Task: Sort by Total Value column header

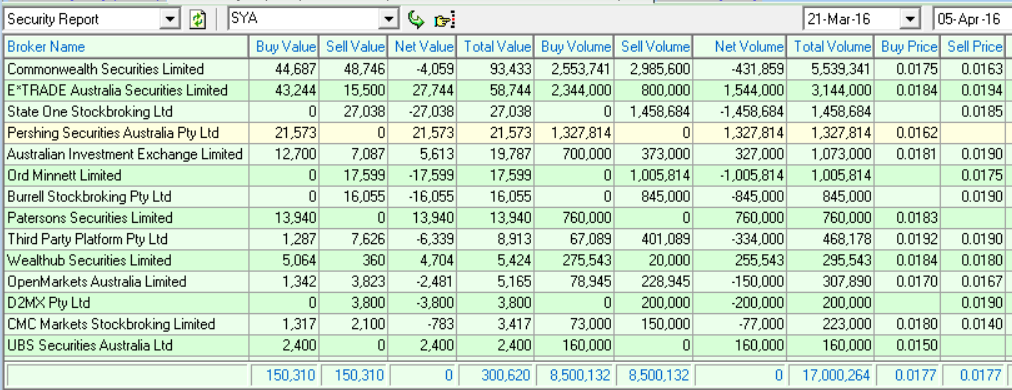Action: tap(496, 46)
